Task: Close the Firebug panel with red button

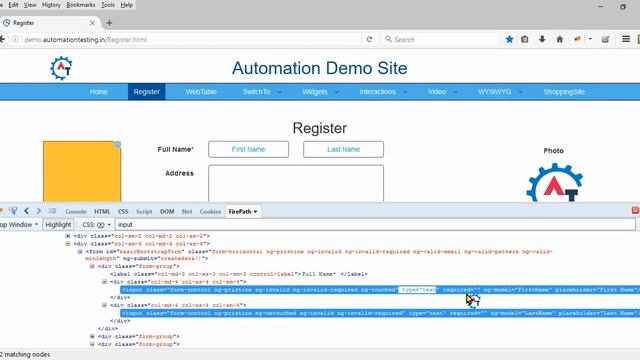Action: tap(636, 210)
